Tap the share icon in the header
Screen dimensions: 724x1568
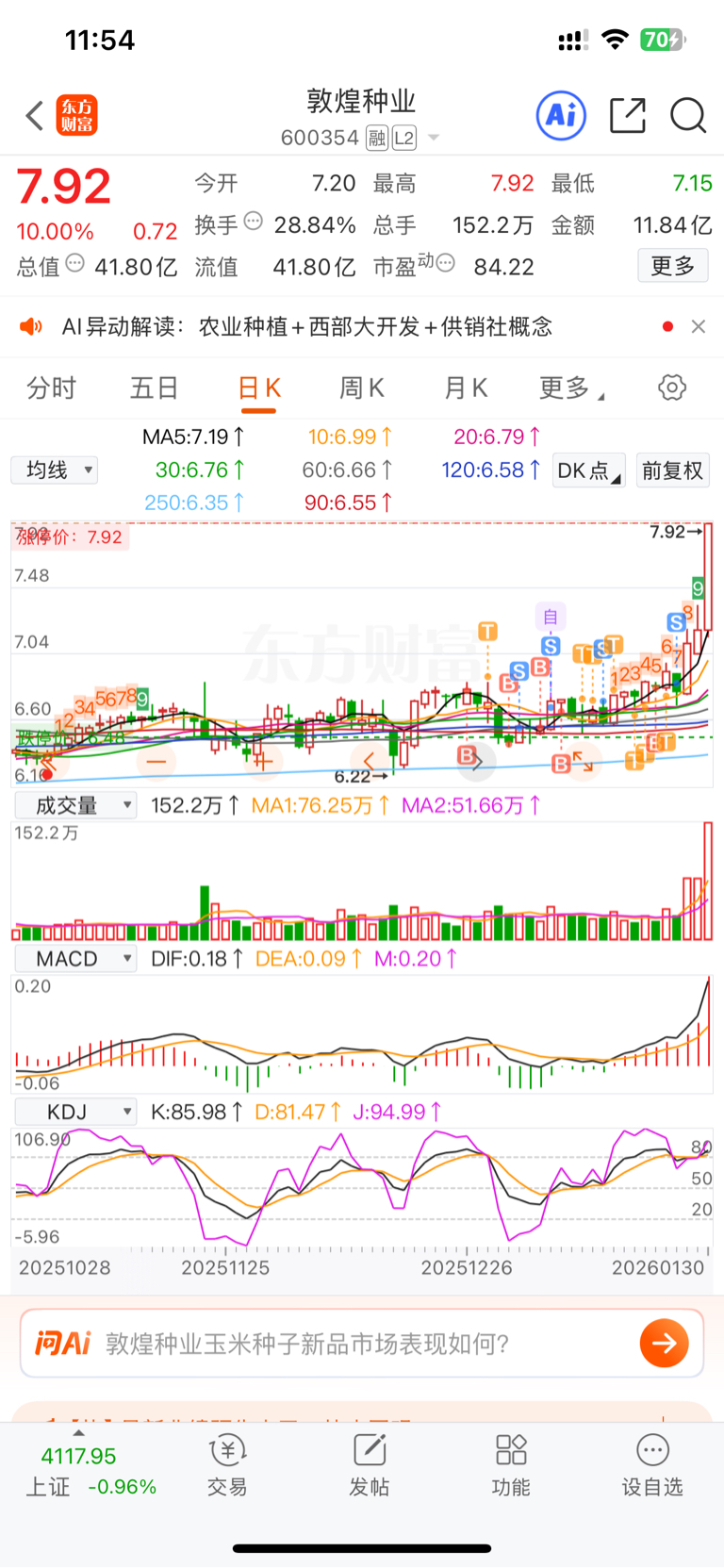pos(627,115)
